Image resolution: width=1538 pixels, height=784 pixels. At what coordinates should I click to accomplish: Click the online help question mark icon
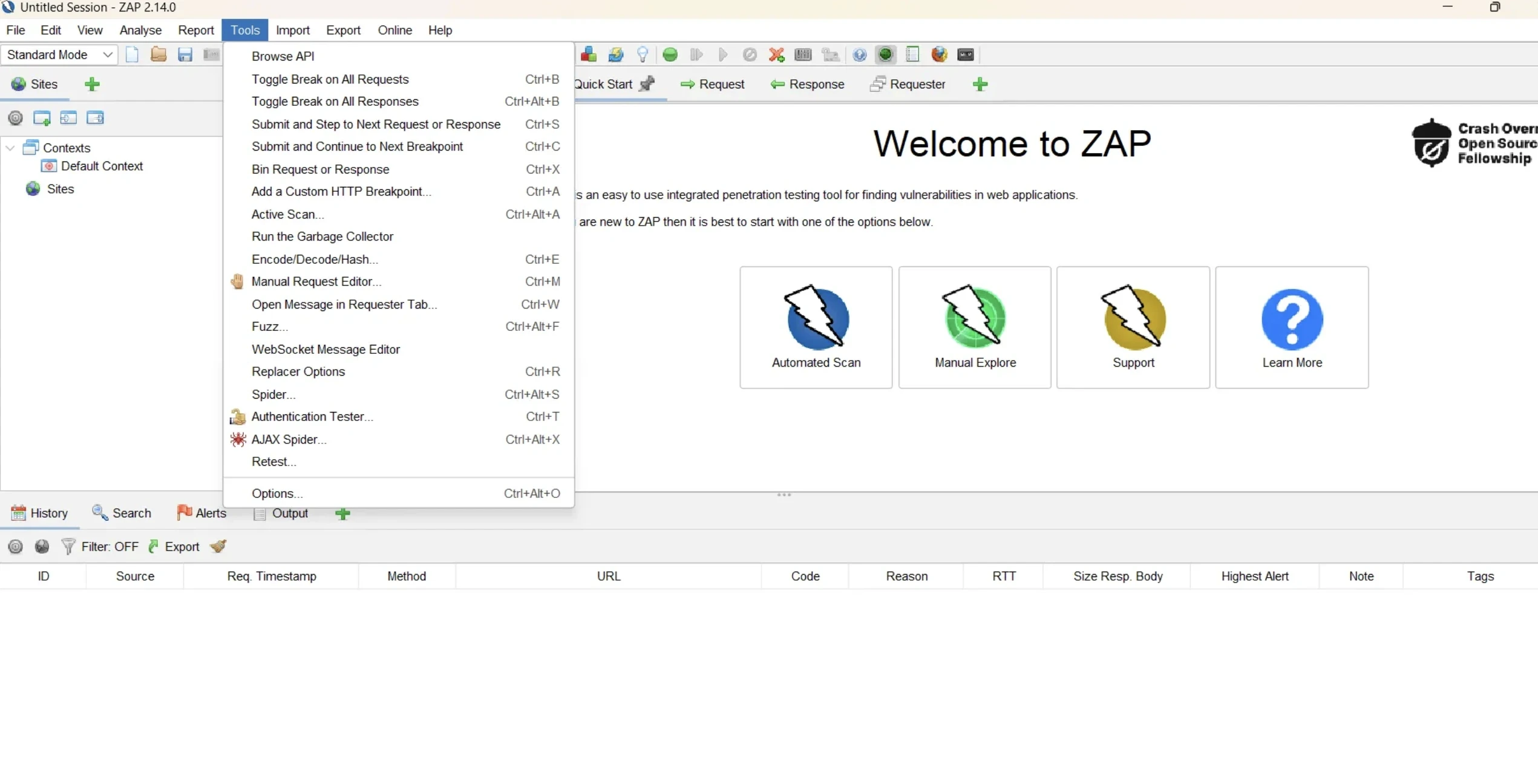click(860, 54)
